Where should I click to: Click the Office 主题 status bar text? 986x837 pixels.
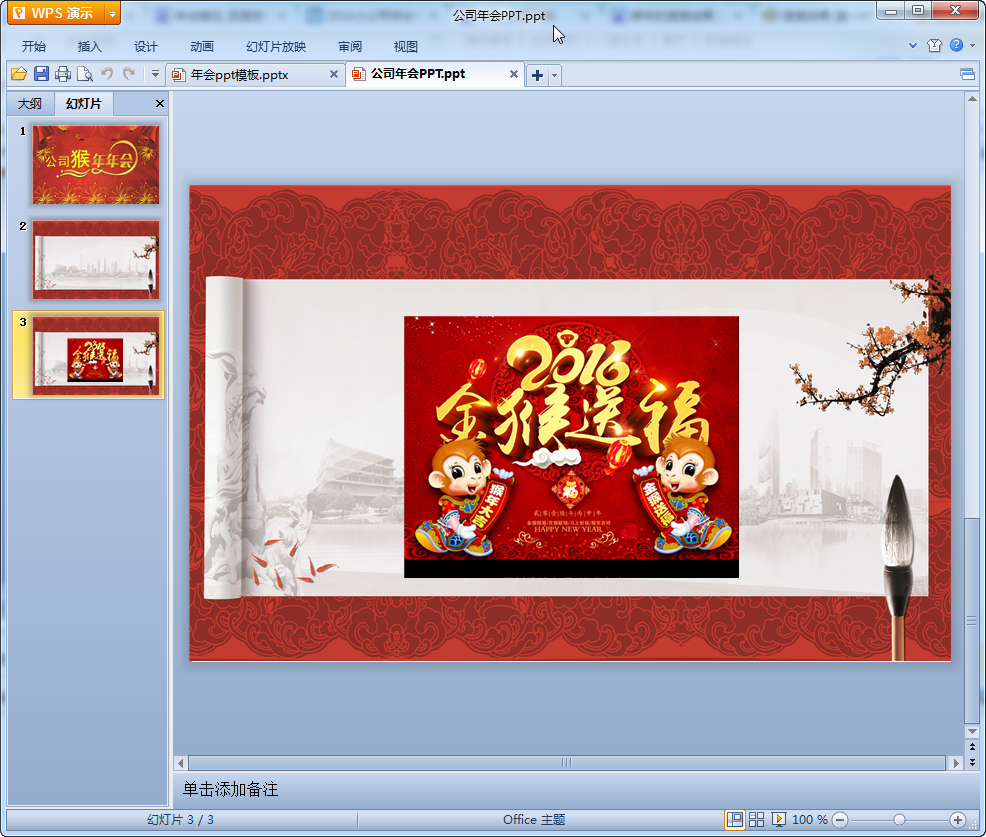[x=534, y=819]
